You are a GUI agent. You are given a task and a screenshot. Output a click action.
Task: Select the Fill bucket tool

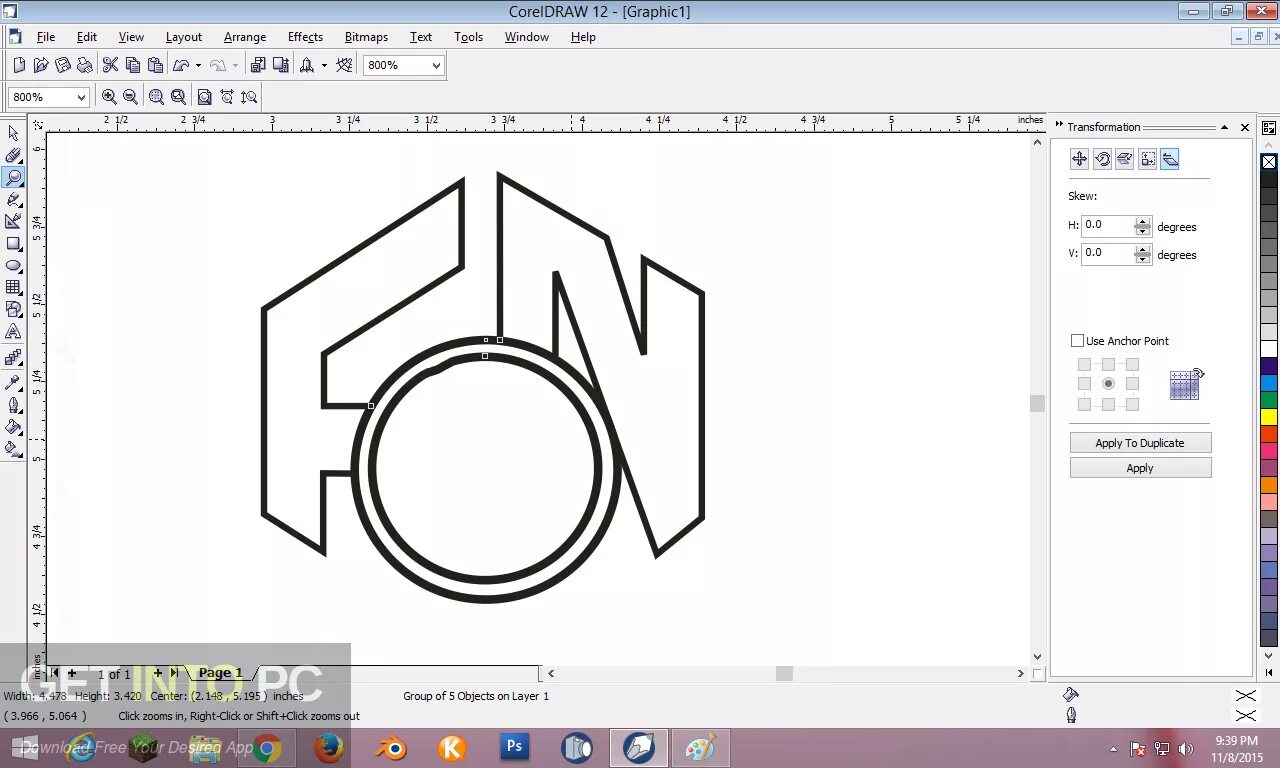(x=13, y=427)
